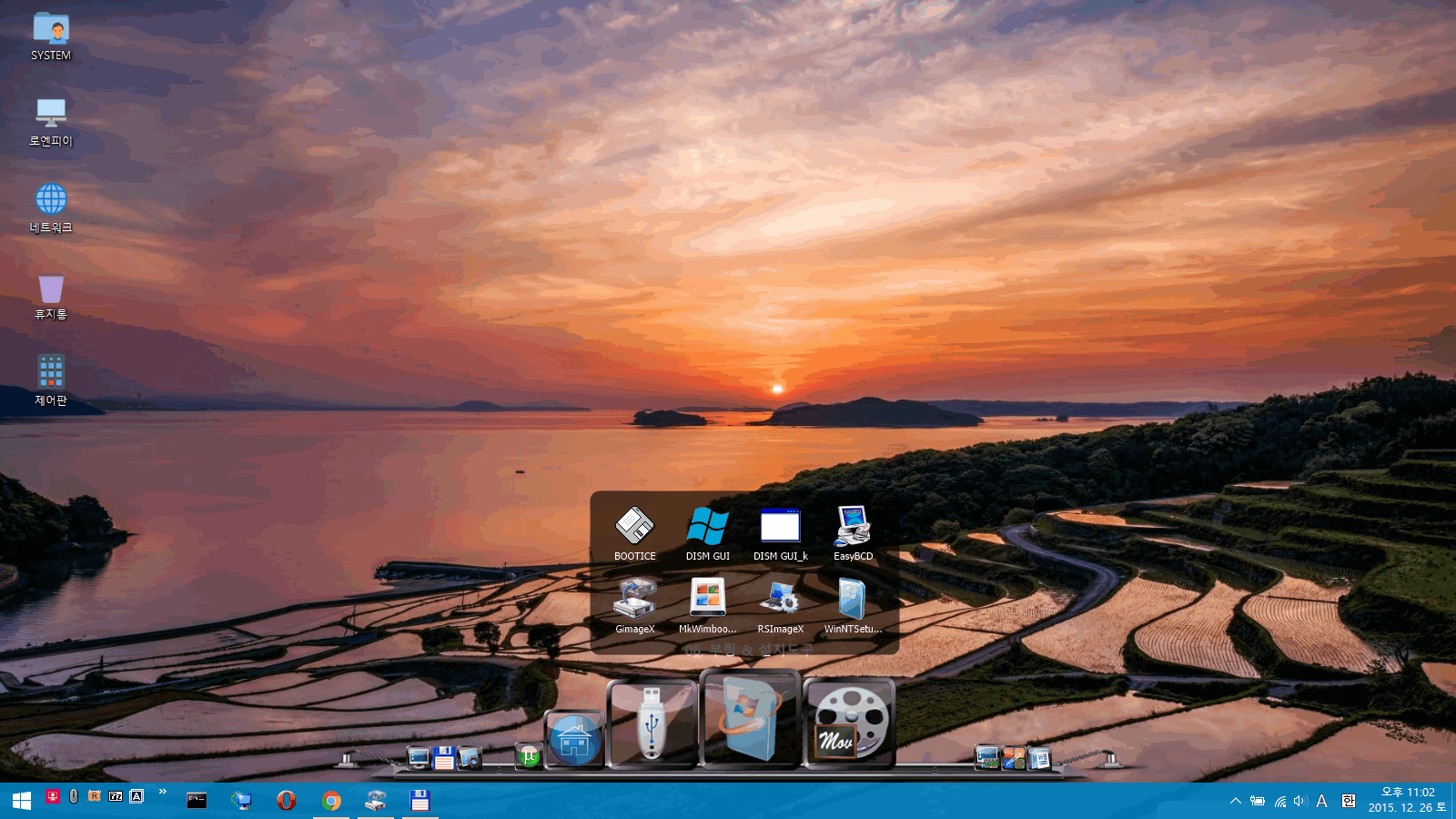Open the Windows Start button
This screenshot has height=819, width=1456.
(22, 801)
